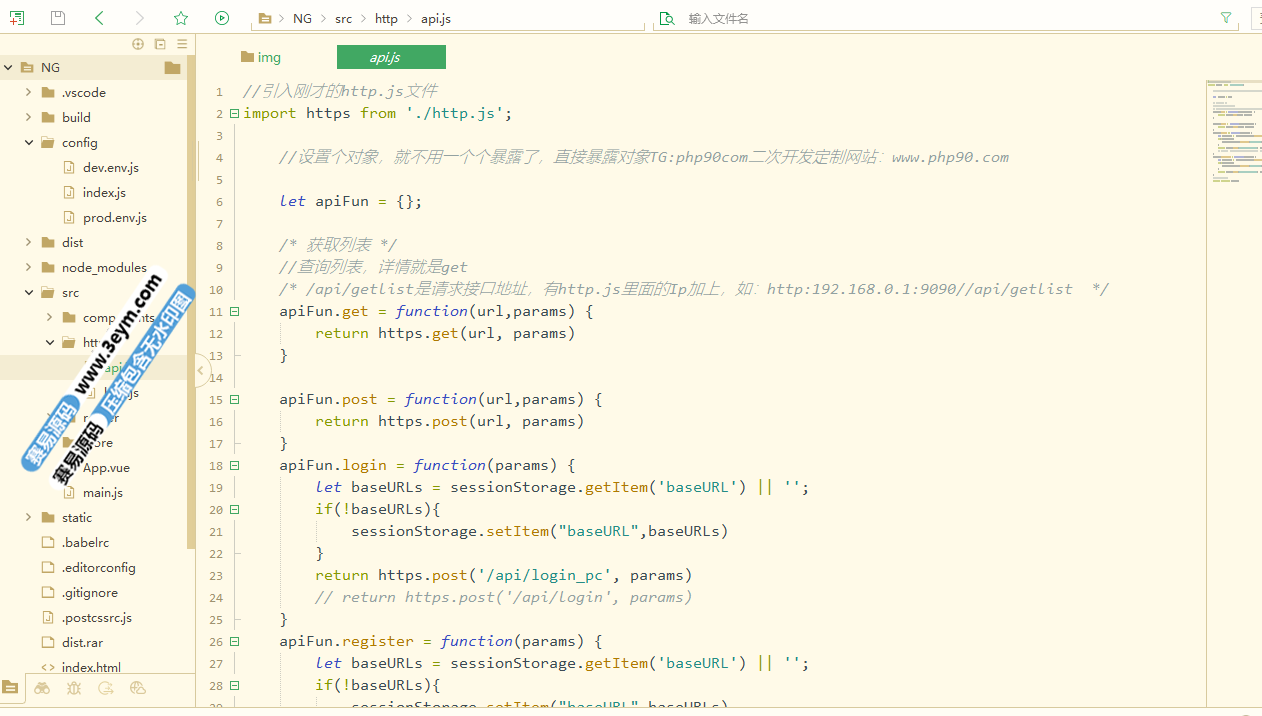Open prod.env.js in the file tree

tap(114, 217)
